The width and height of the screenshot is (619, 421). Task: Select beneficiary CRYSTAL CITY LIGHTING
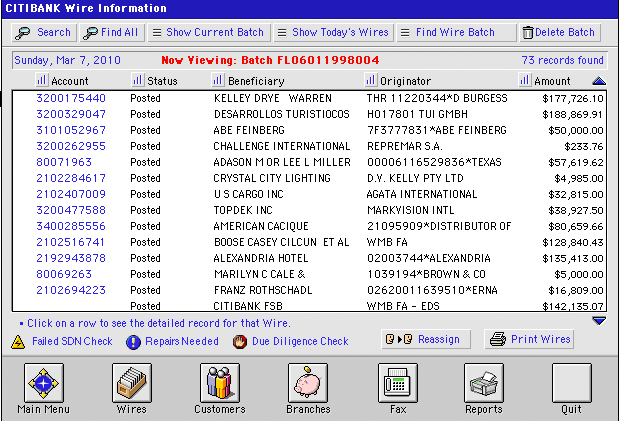[x=272, y=178]
